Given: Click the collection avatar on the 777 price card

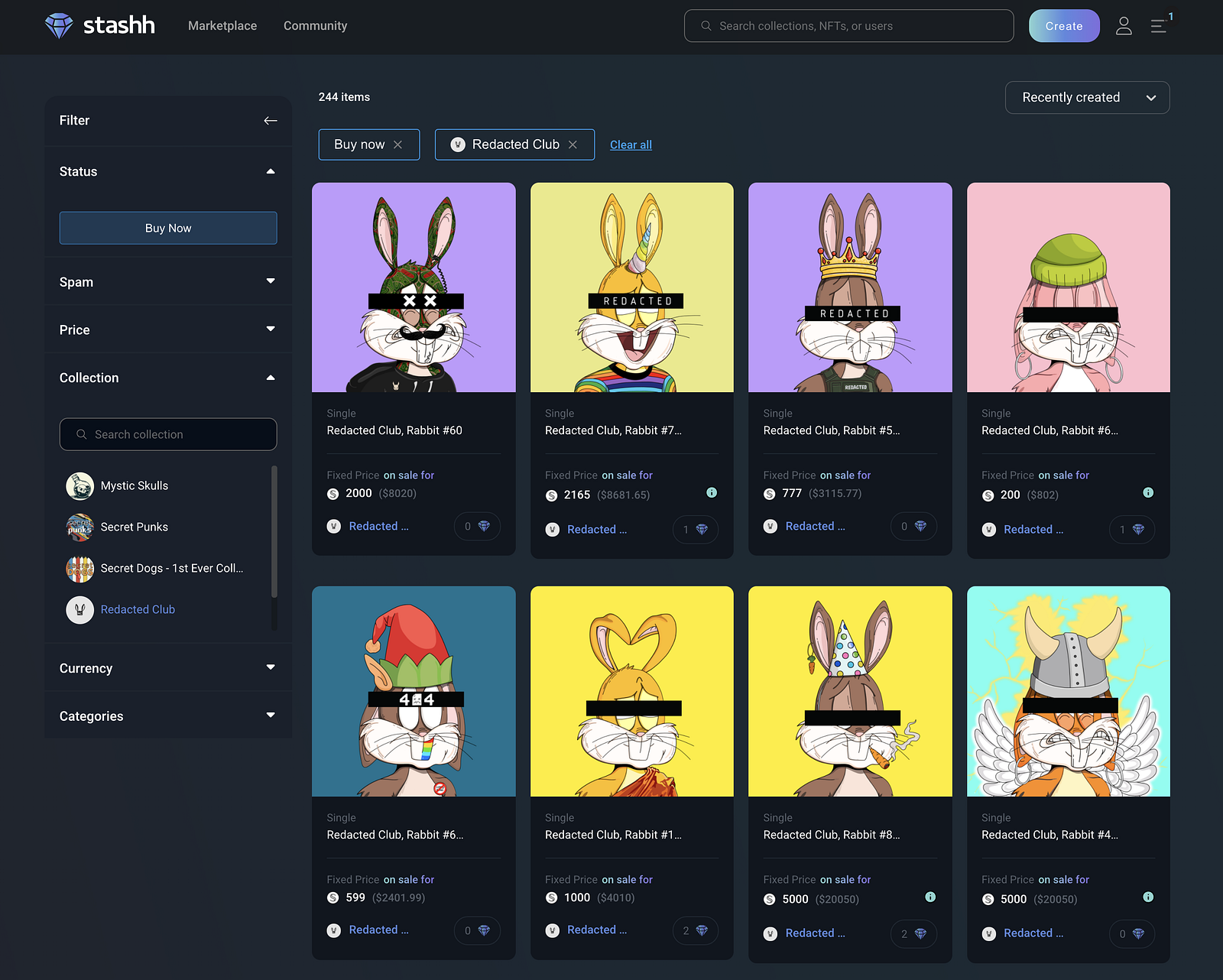Looking at the screenshot, I should pos(770,526).
